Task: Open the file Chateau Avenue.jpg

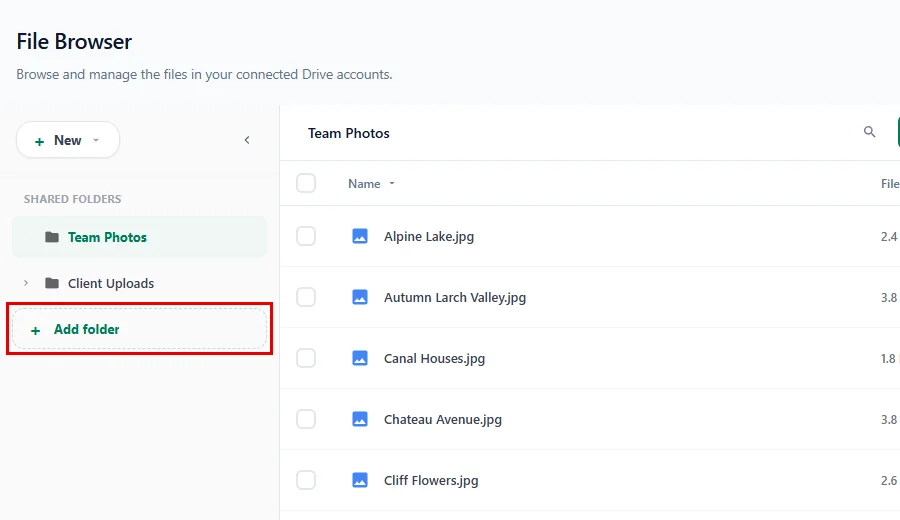Action: [443, 420]
